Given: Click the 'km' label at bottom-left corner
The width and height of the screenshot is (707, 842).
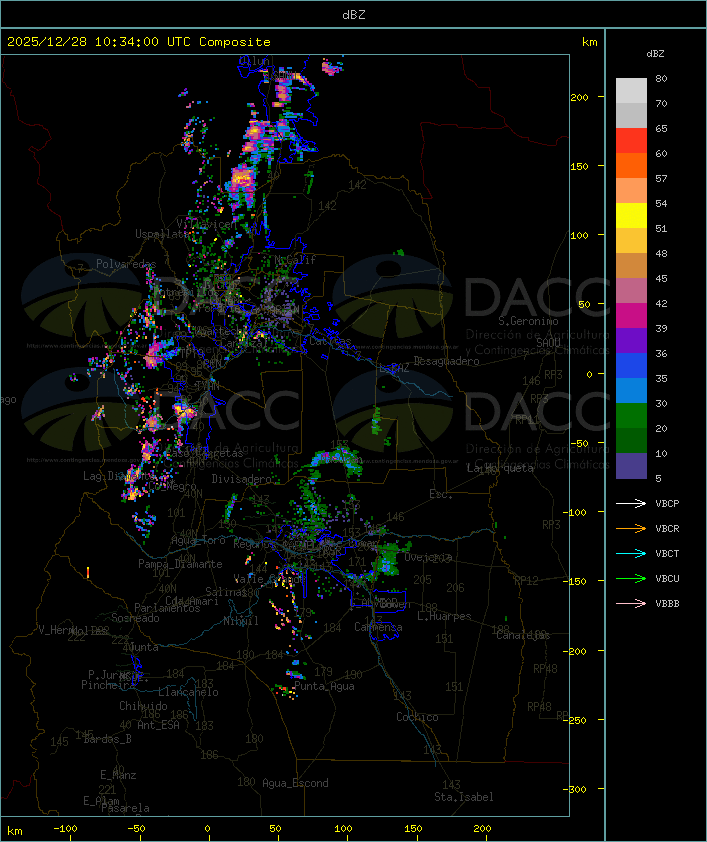Looking at the screenshot, I should pos(14,831).
